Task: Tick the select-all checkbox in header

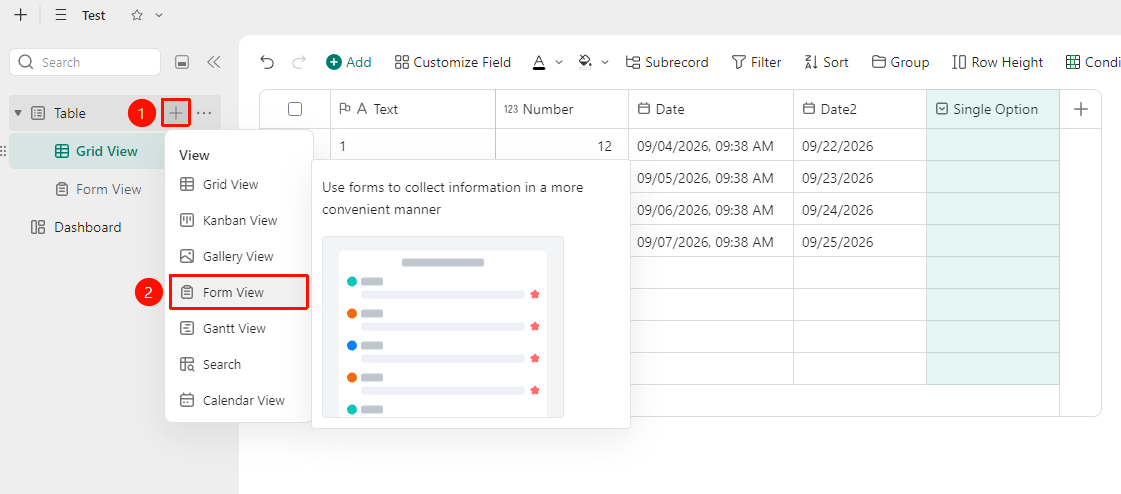Action: [x=295, y=109]
